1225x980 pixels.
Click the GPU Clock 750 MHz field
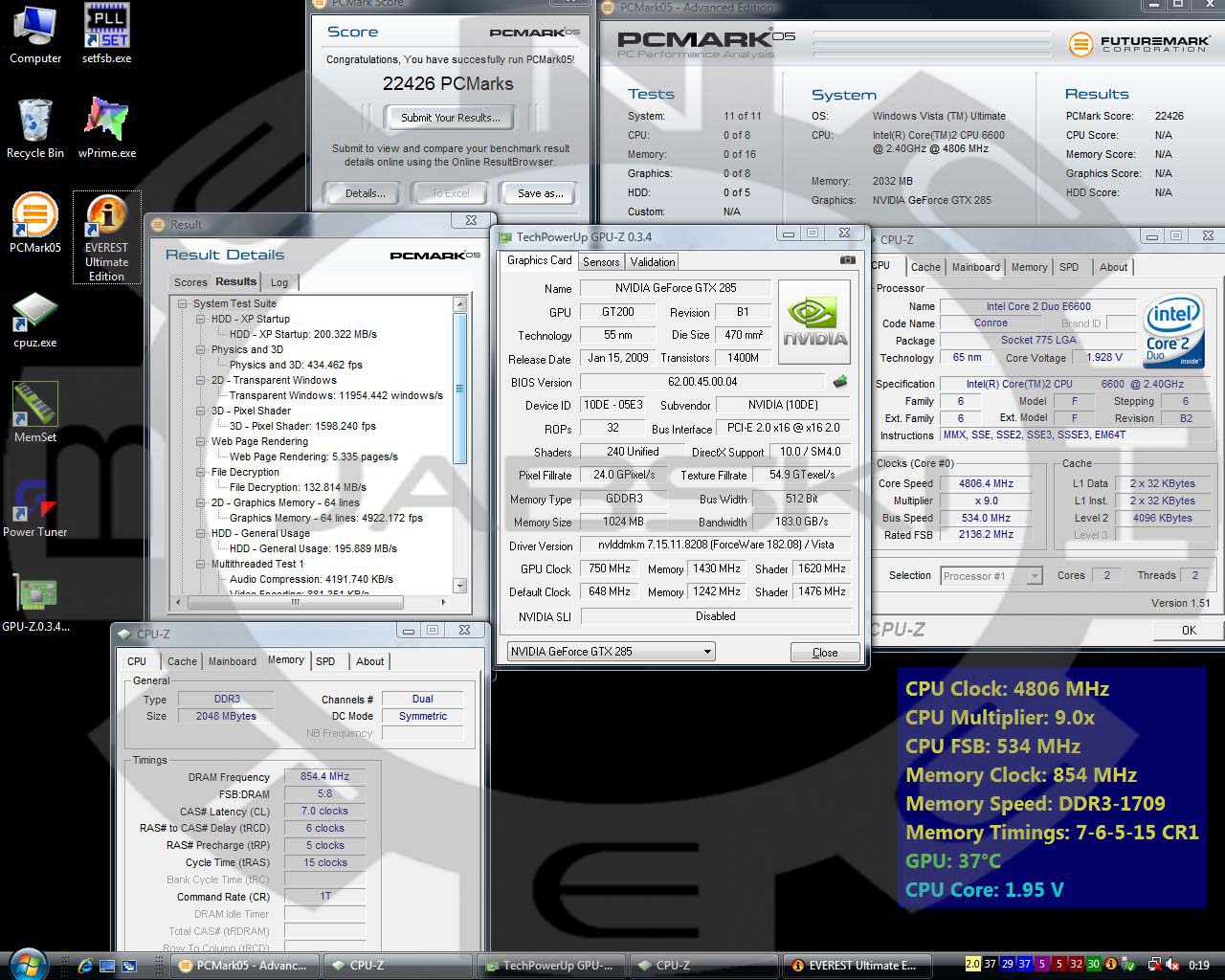(x=609, y=568)
